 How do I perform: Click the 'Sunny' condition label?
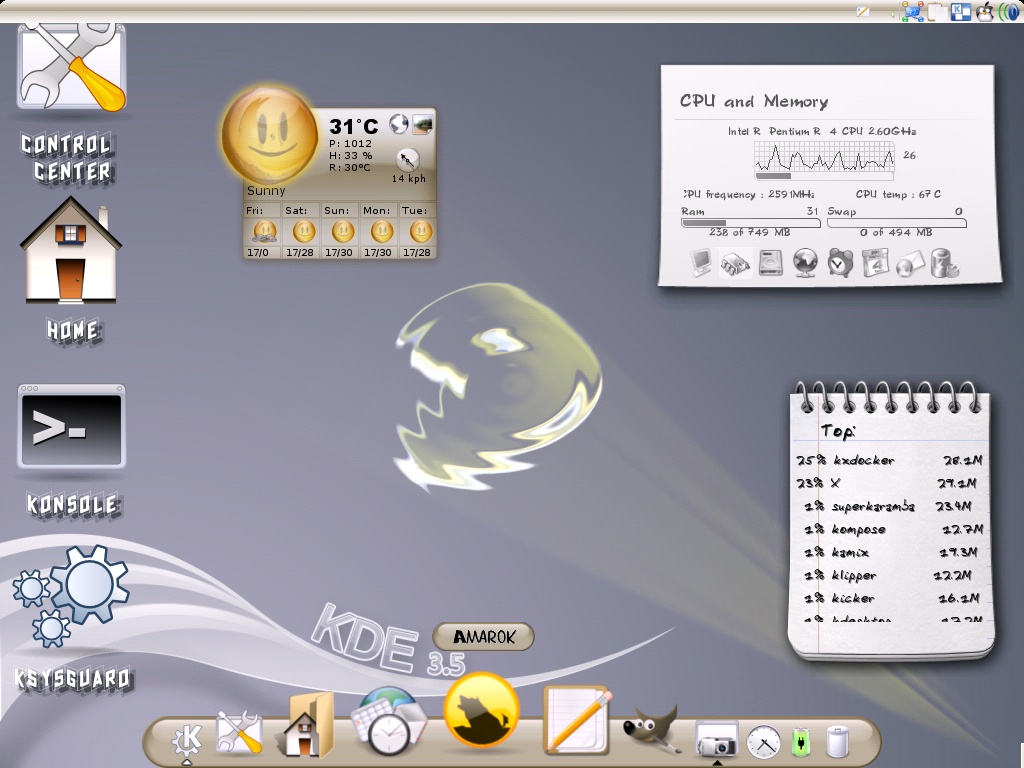tap(266, 191)
